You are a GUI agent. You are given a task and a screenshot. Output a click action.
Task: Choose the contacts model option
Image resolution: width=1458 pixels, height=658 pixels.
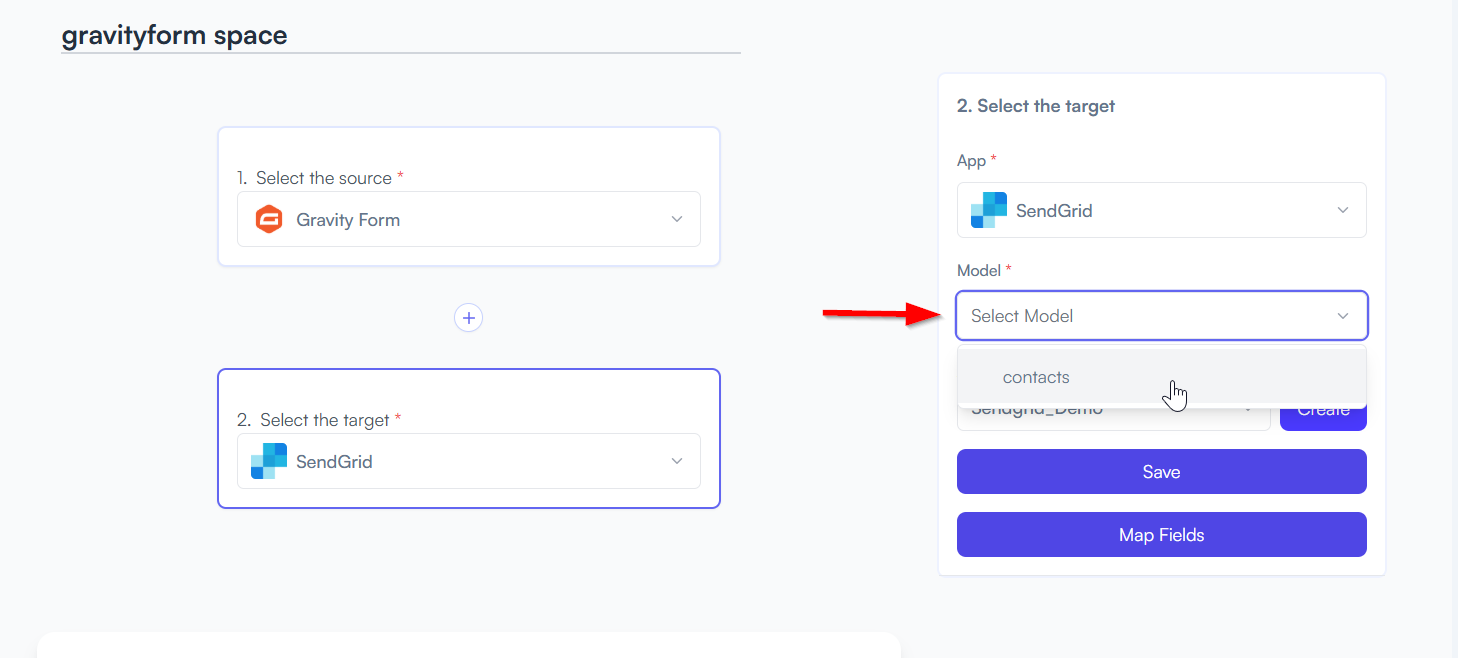tap(1162, 377)
